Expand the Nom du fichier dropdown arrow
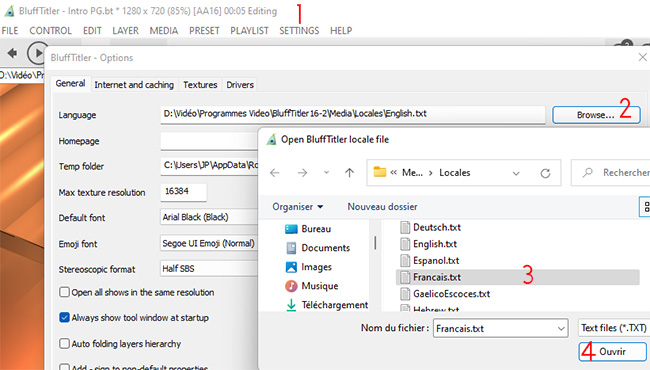 [x=561, y=329]
